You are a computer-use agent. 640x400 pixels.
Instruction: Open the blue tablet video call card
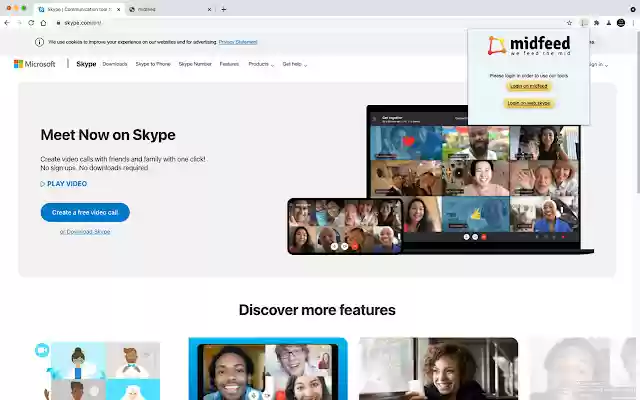coord(268,369)
